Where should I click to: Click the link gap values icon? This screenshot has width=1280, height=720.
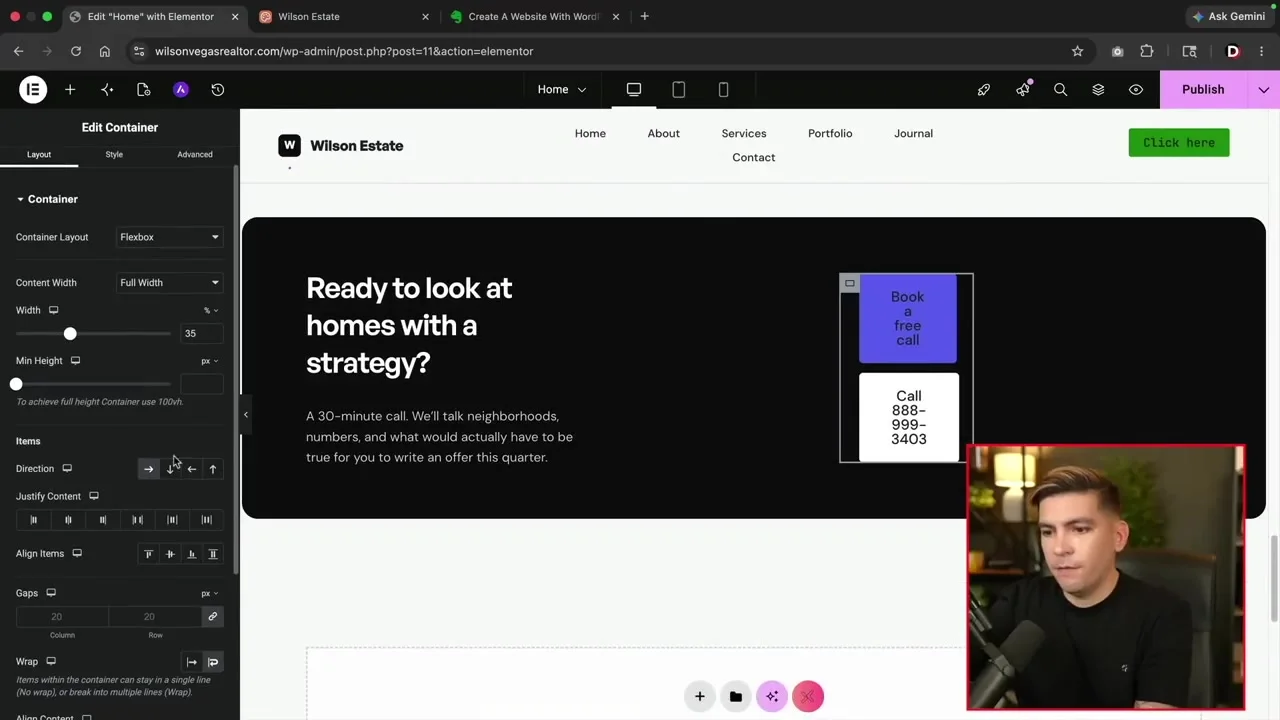[212, 617]
